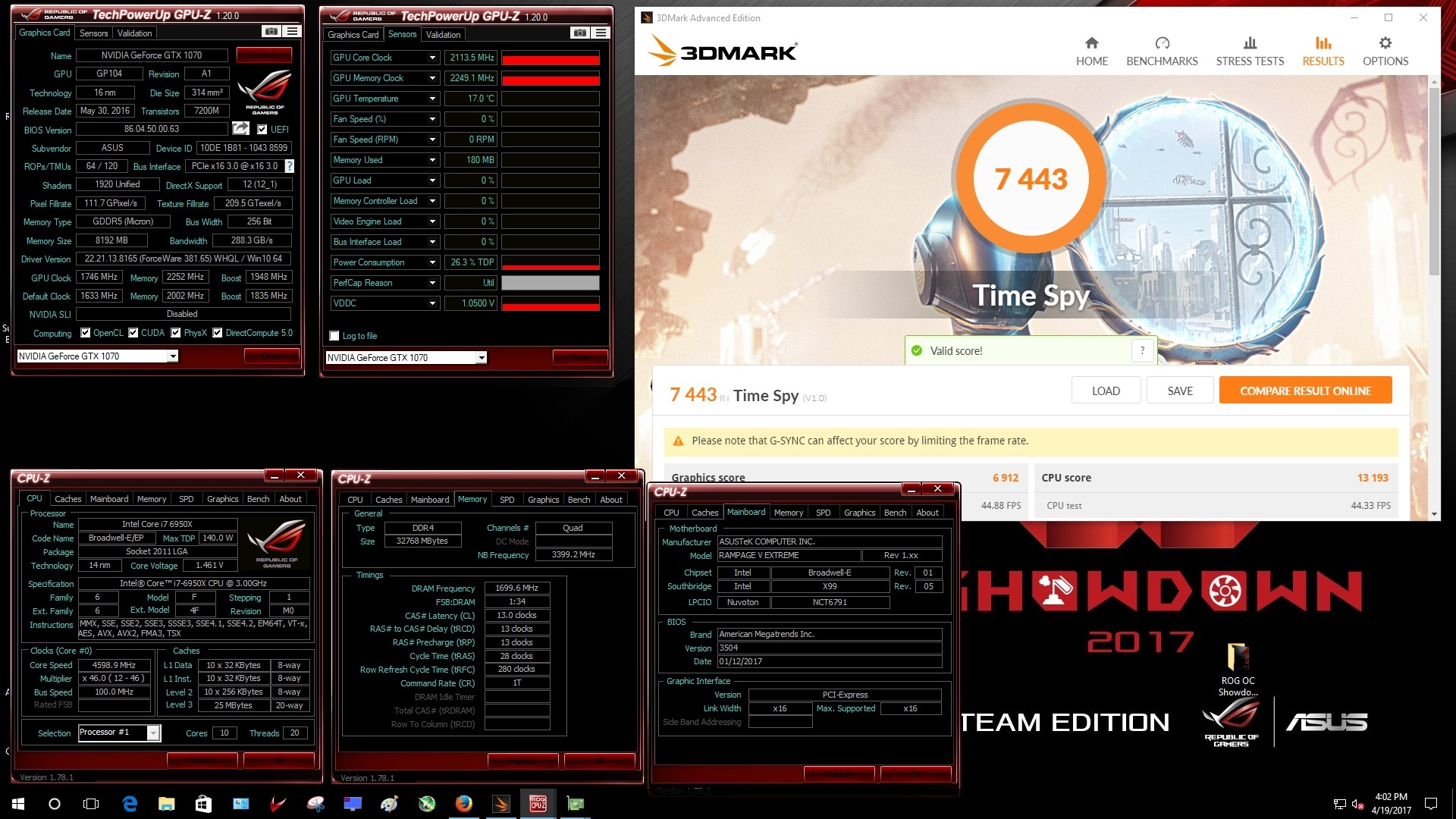Image resolution: width=1456 pixels, height=819 pixels.
Task: Open the Snipping Tool taskbar icon
Action: (x=316, y=804)
